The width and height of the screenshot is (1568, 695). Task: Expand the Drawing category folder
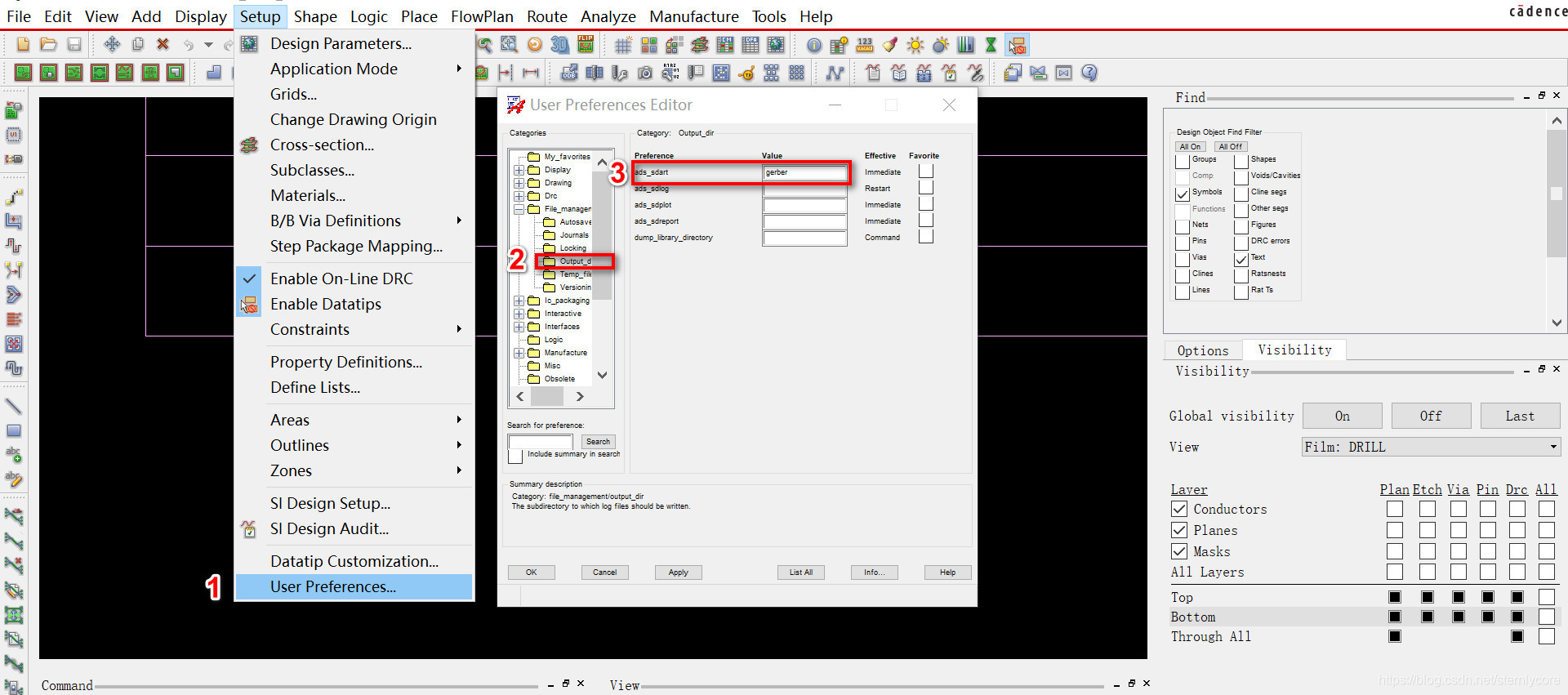[519, 183]
